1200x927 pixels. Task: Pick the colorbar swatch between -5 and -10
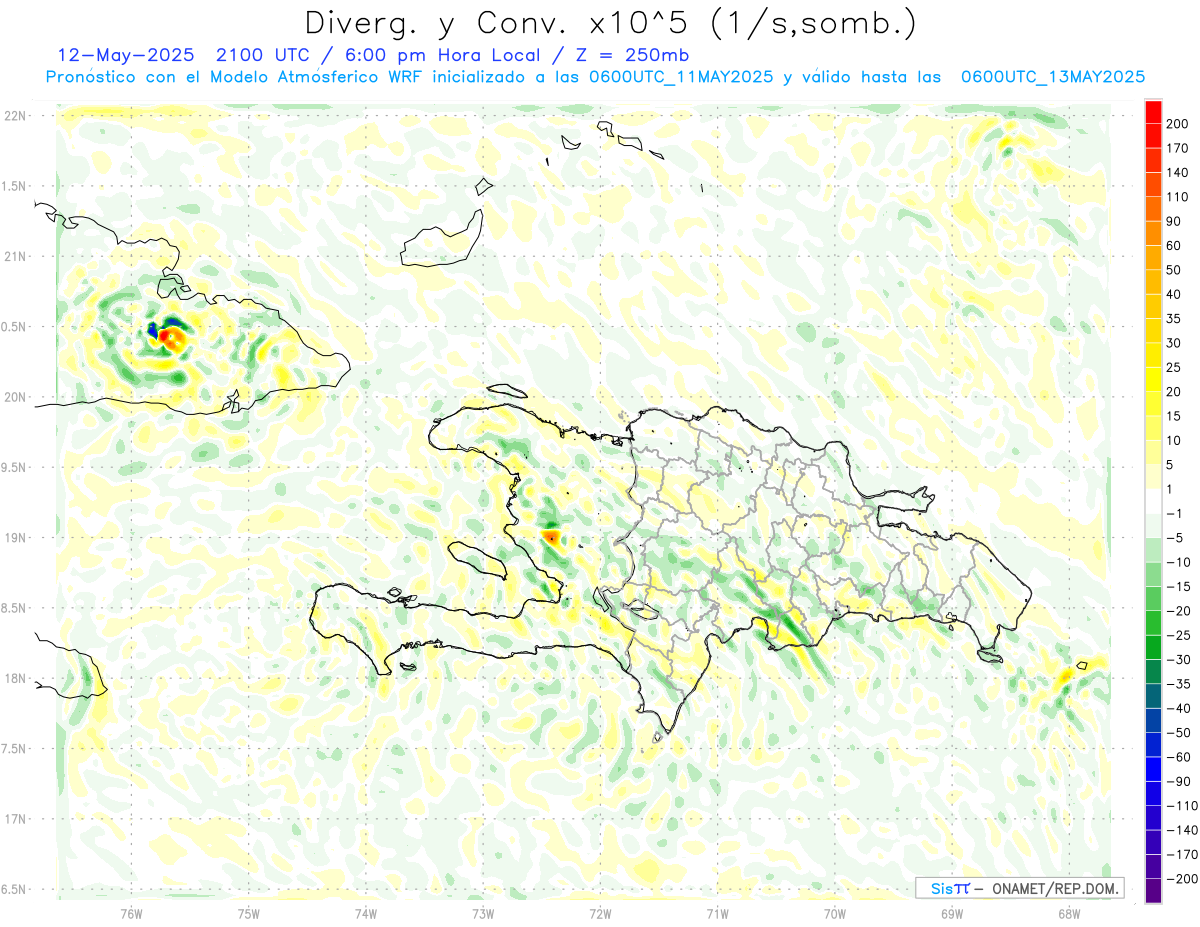1154,550
